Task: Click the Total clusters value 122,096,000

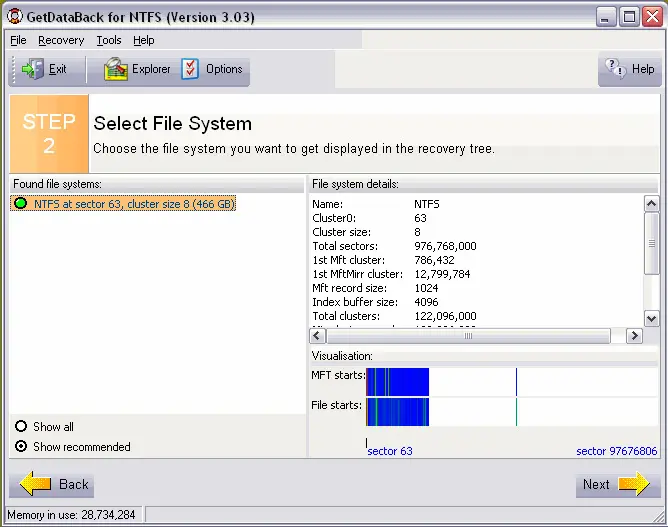Action: [445, 316]
